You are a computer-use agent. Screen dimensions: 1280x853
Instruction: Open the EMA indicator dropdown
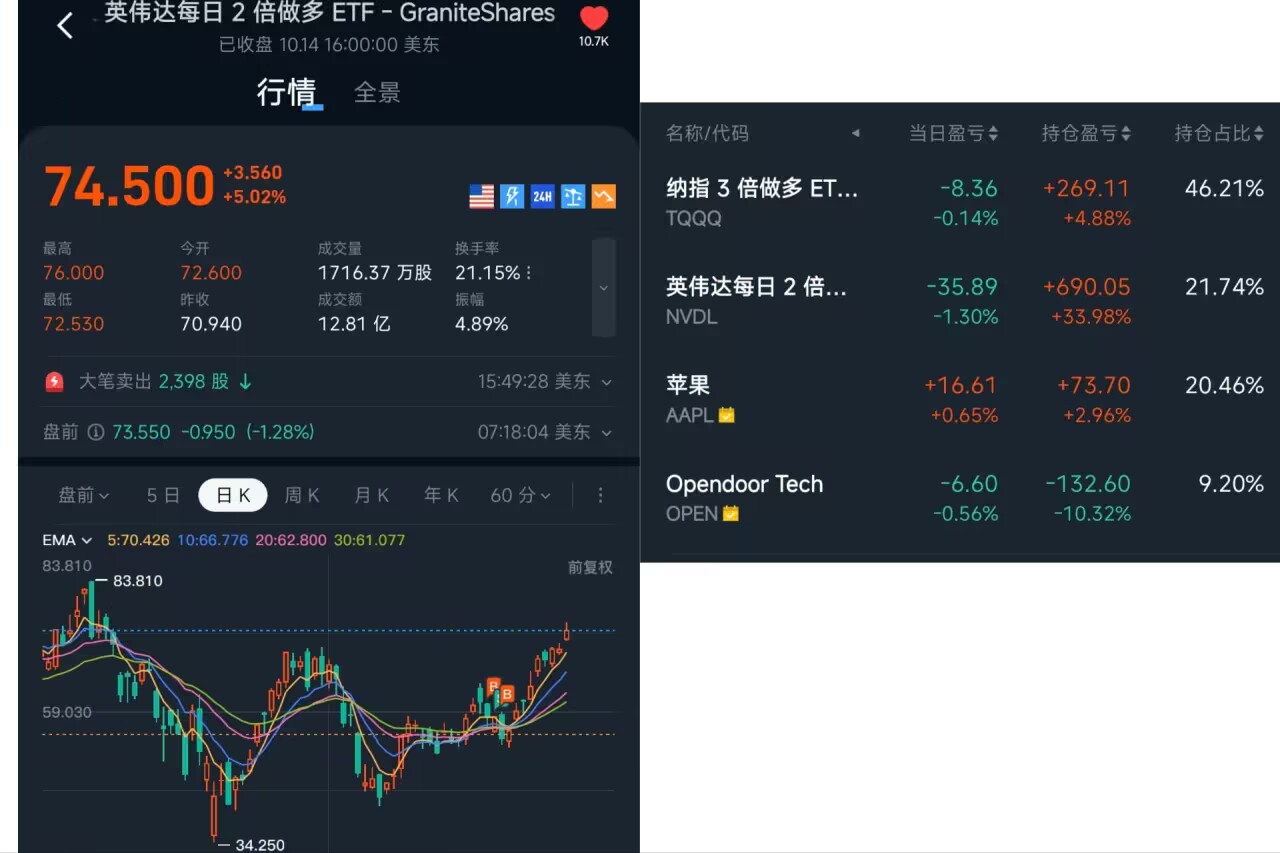tap(67, 540)
